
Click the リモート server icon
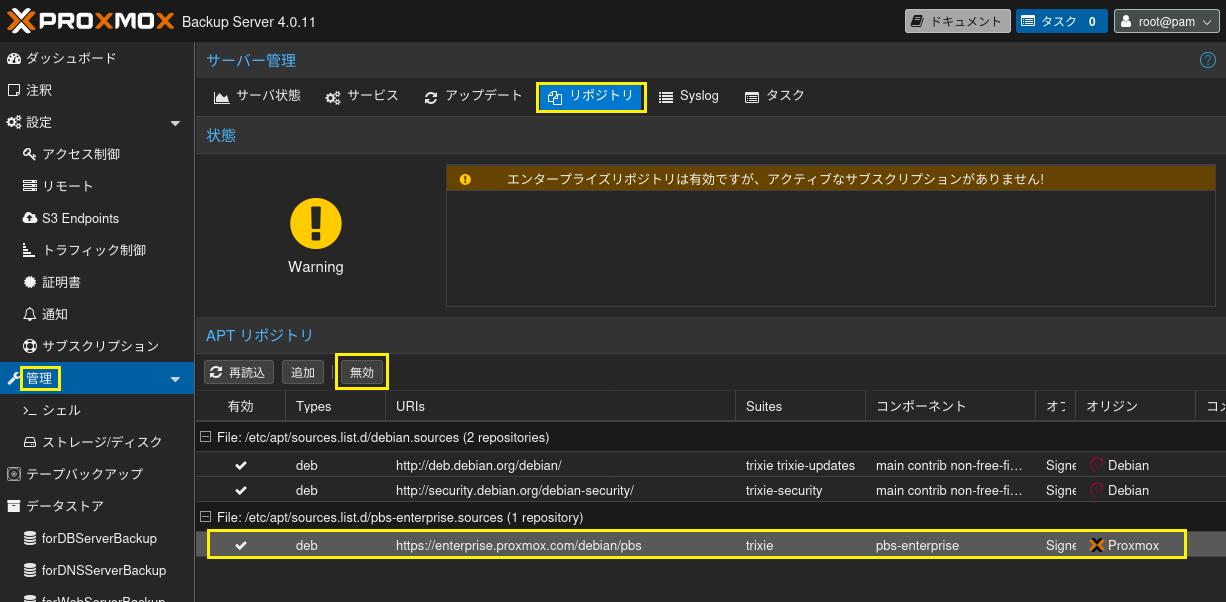coord(30,186)
